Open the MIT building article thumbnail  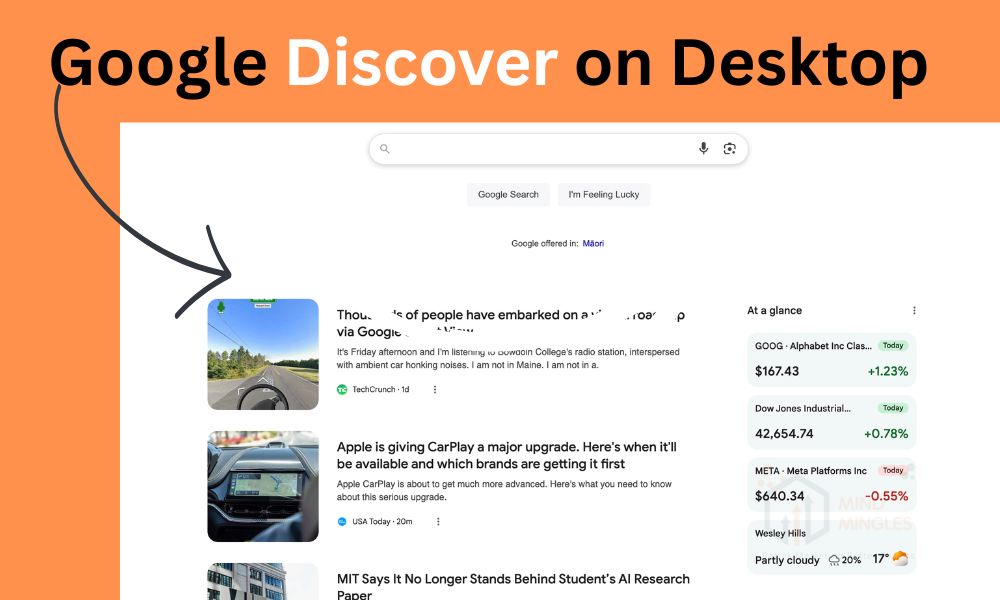coord(263,582)
